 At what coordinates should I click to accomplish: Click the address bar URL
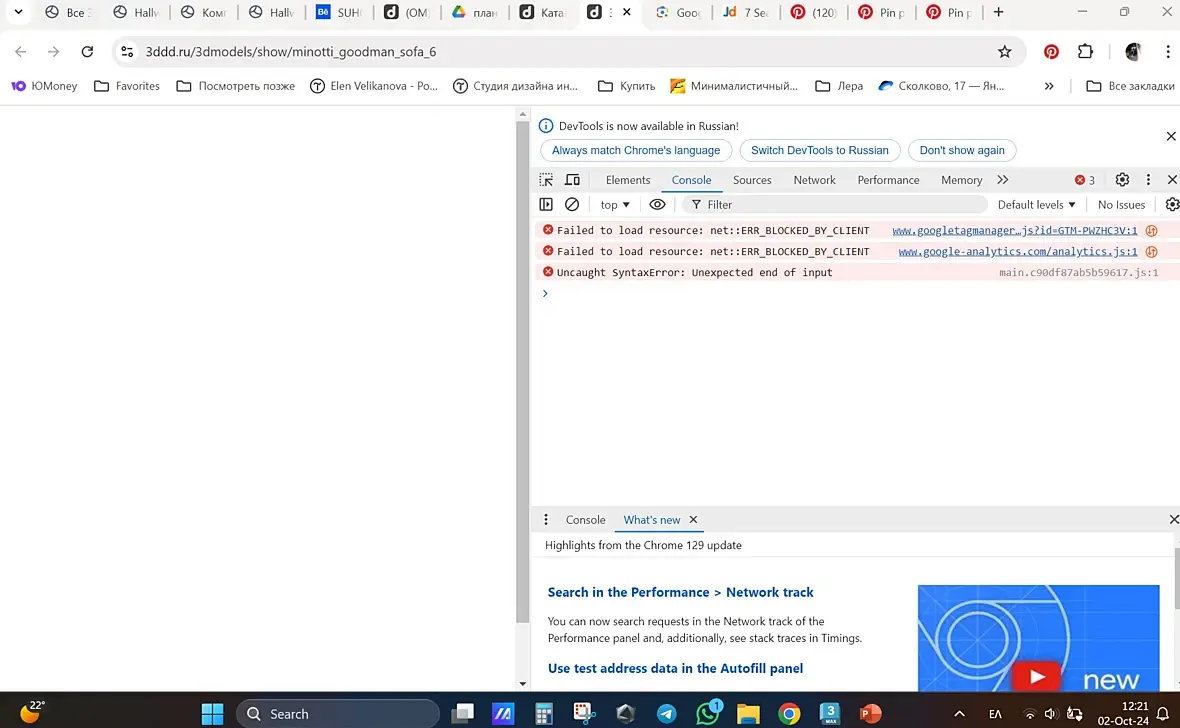click(290, 52)
